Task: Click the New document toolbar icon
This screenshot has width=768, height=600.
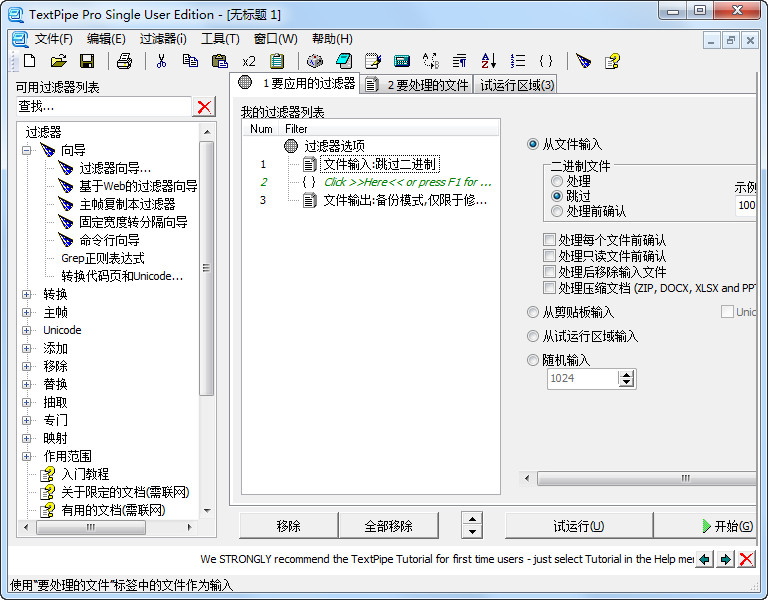Action: tap(29, 61)
